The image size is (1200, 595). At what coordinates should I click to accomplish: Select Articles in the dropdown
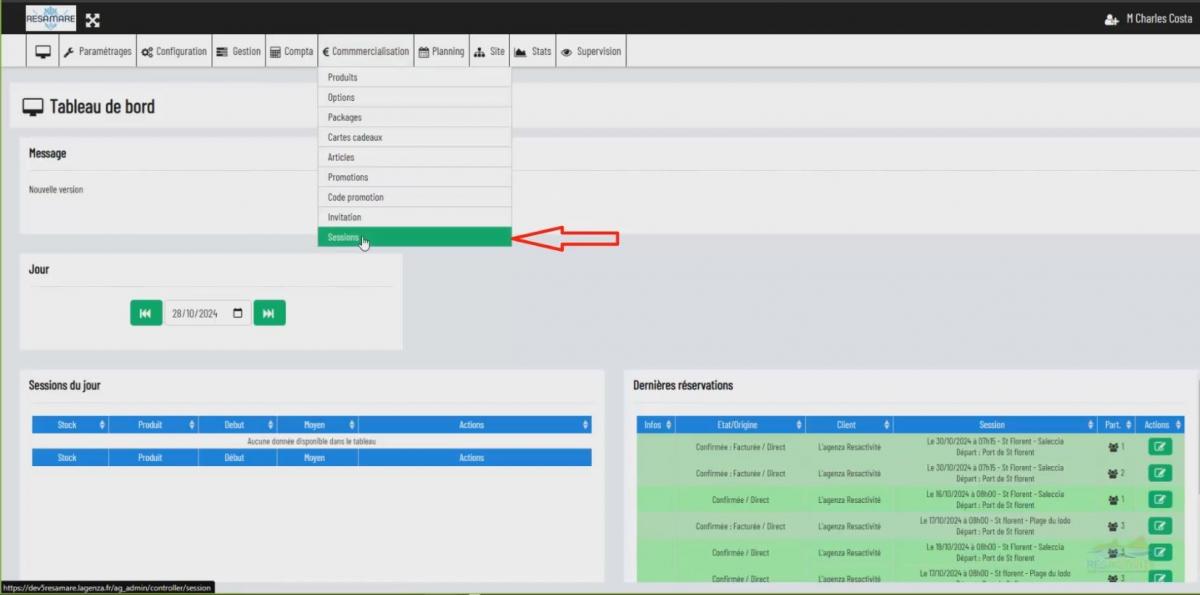414,157
